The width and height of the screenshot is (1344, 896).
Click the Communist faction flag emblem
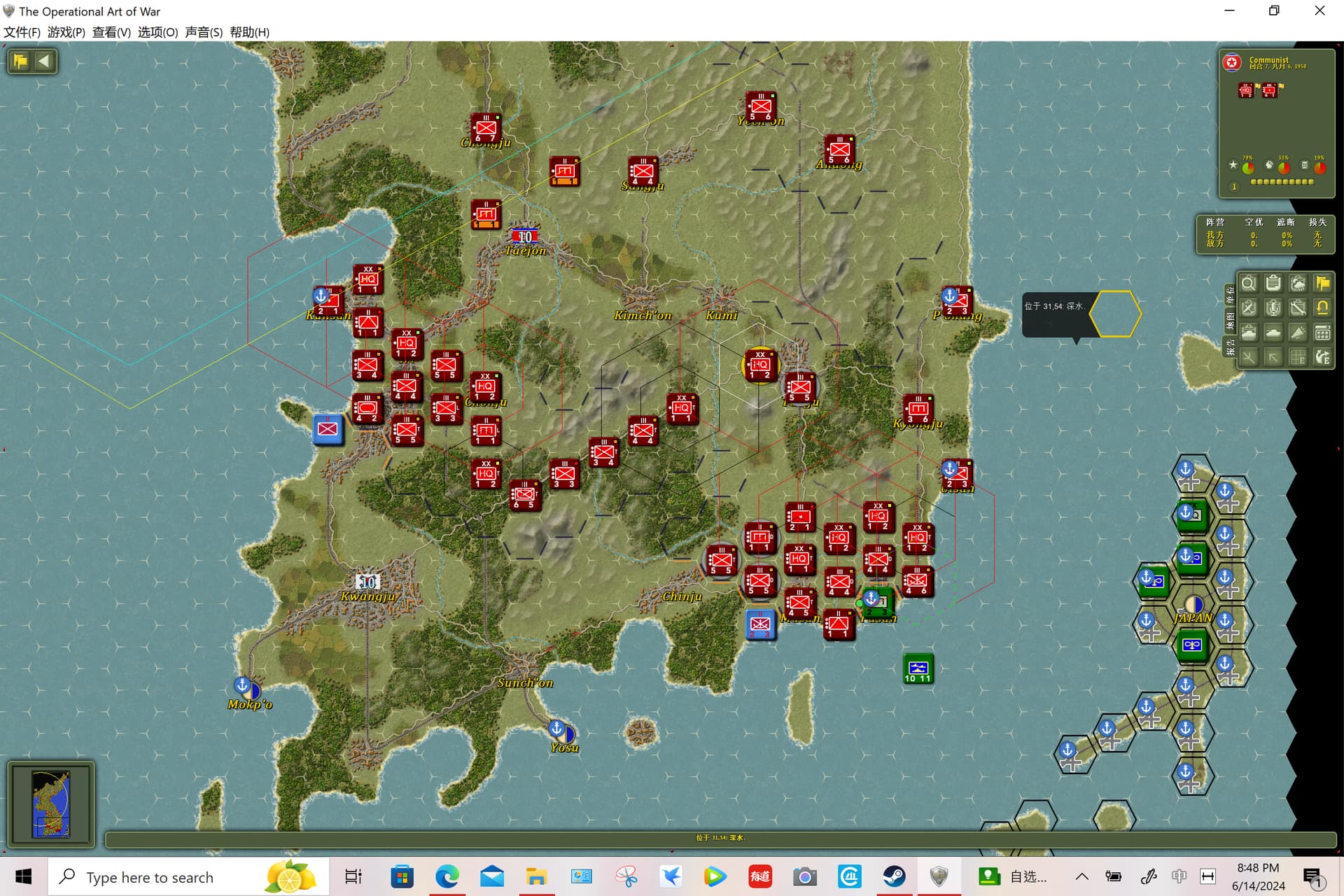[1232, 63]
